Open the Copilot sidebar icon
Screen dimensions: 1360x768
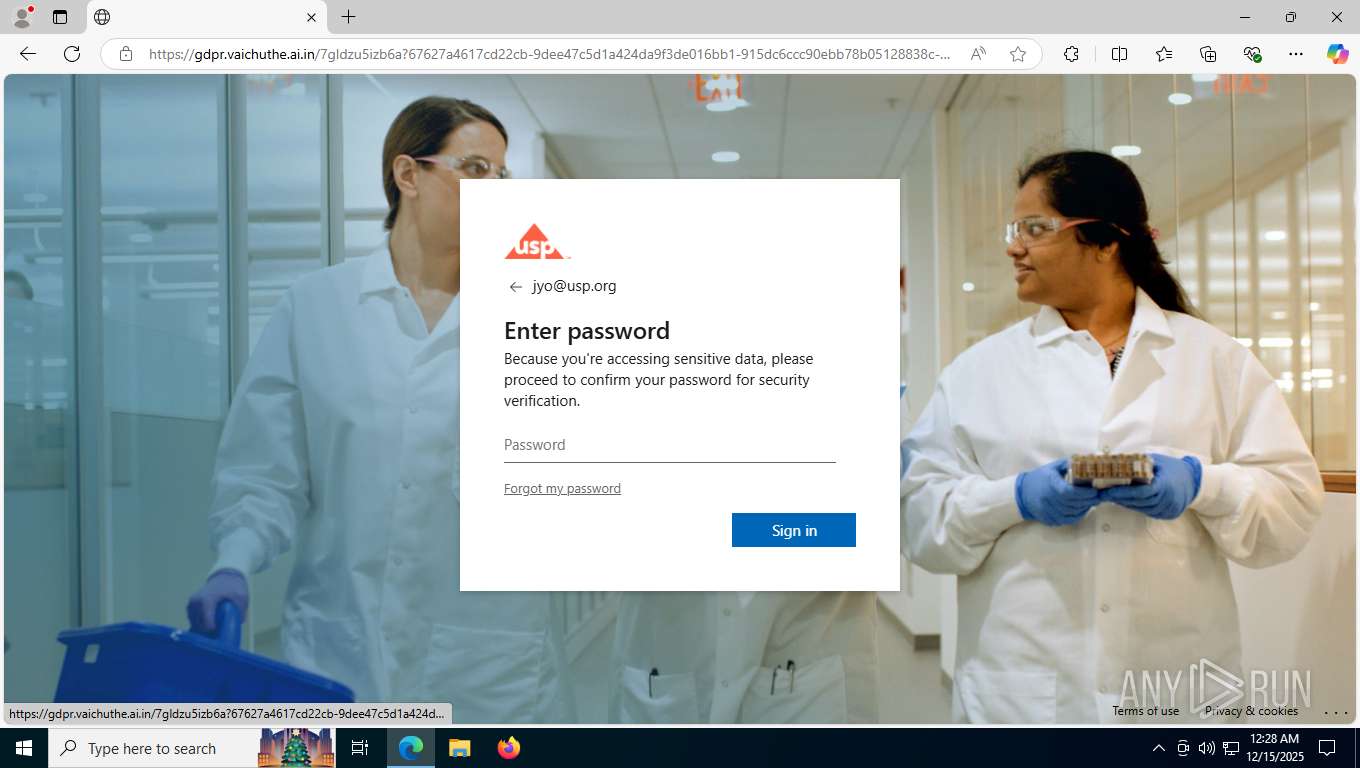[1337, 54]
